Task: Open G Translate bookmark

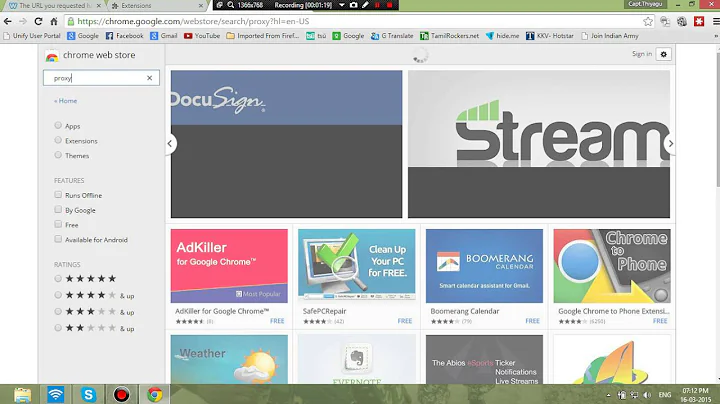Action: tap(392, 35)
